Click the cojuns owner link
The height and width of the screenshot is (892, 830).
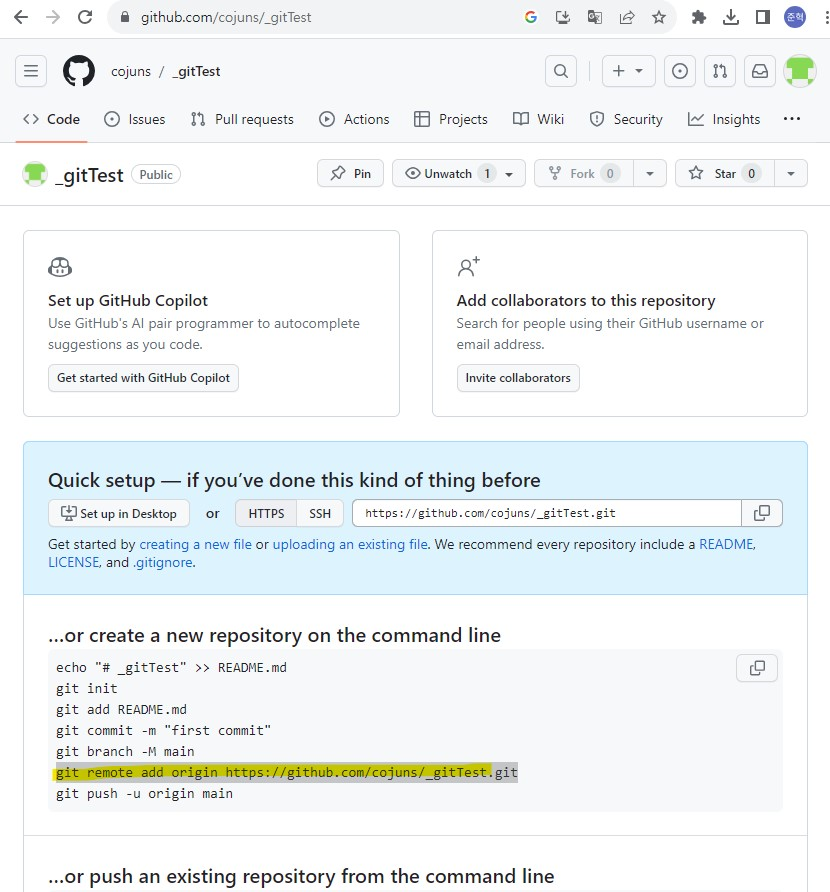(x=131, y=72)
